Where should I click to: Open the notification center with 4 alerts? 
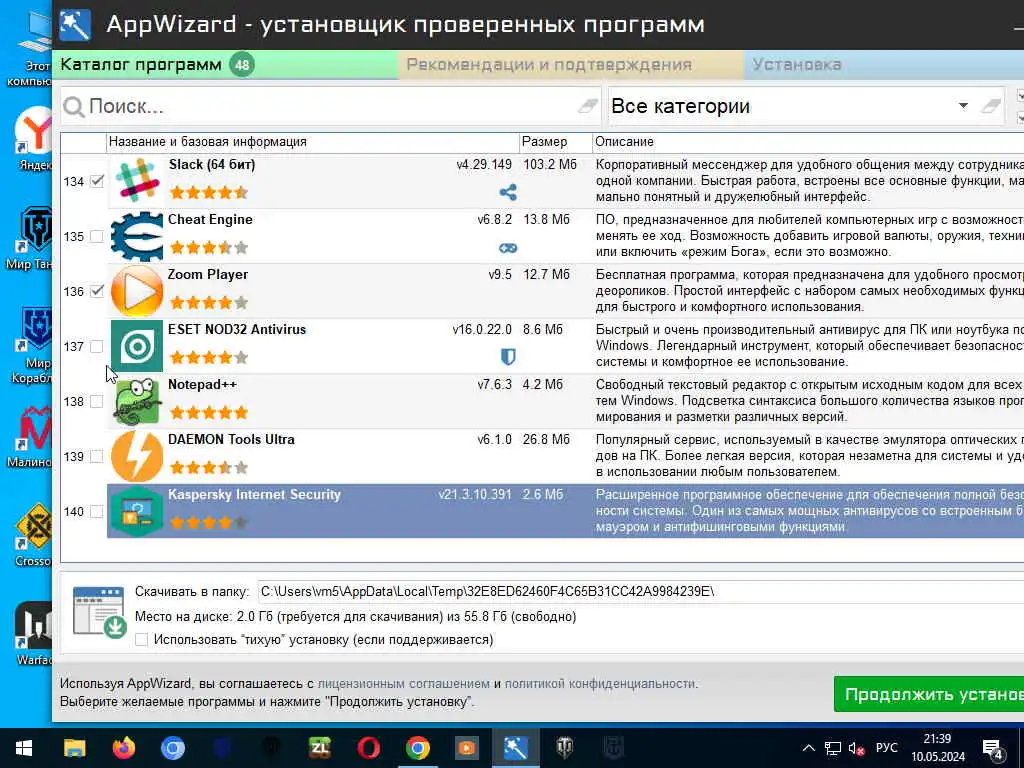[993, 749]
